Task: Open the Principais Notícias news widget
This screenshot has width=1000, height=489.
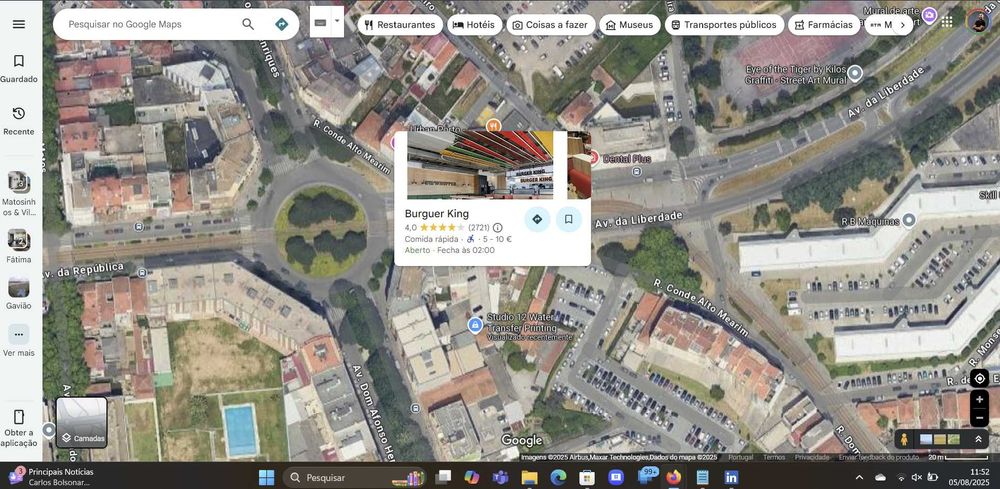Action: (x=51, y=477)
